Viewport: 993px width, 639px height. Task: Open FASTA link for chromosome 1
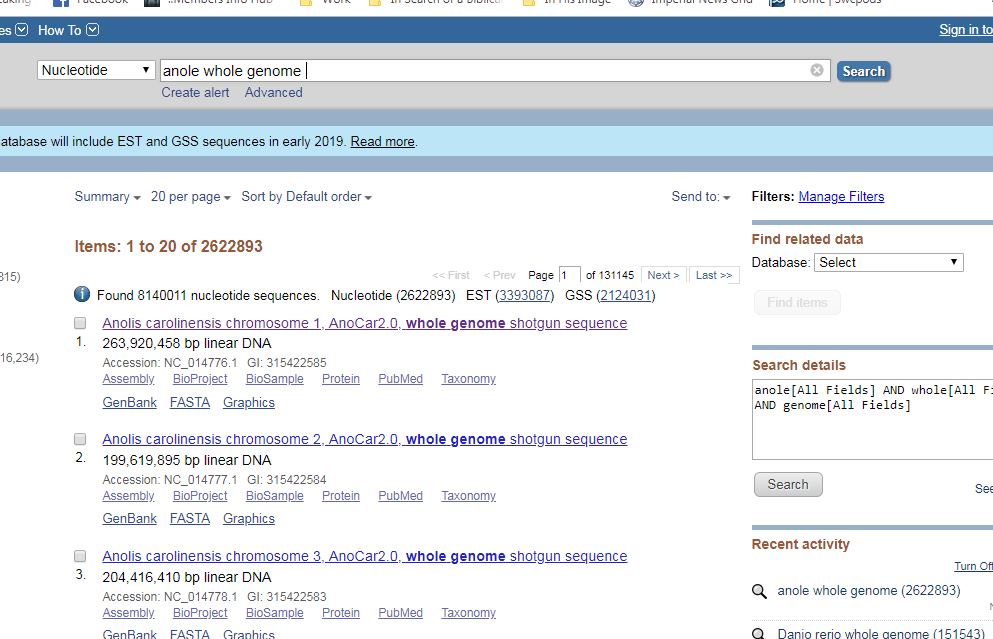190,402
